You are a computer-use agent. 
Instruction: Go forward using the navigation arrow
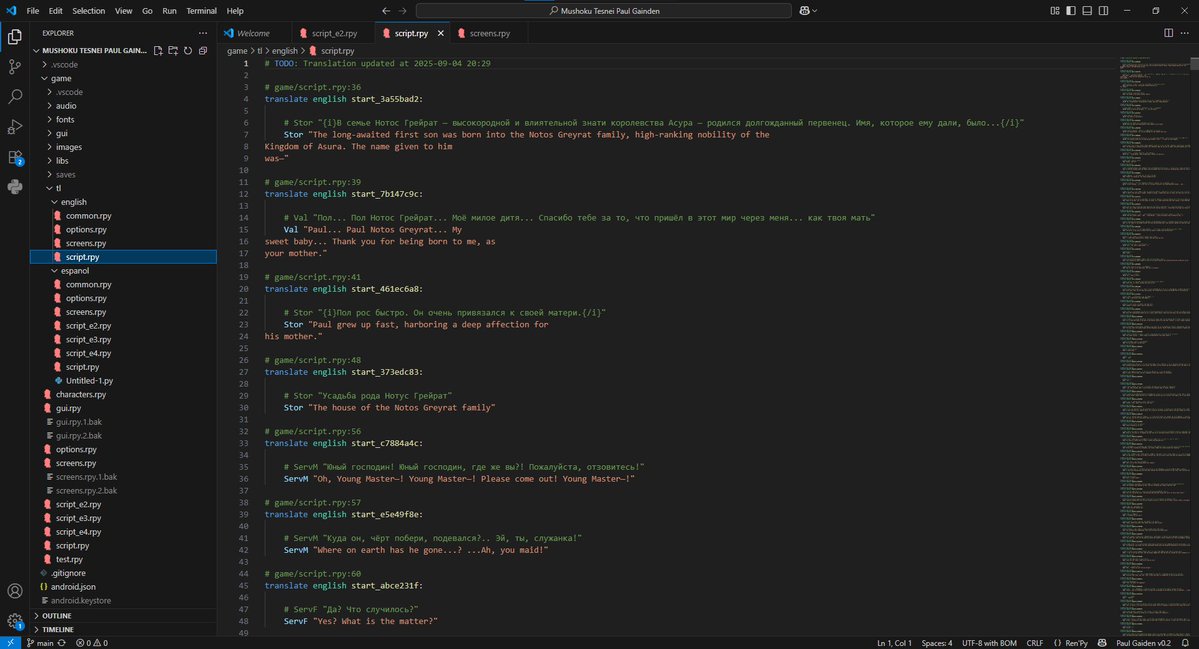click(403, 11)
